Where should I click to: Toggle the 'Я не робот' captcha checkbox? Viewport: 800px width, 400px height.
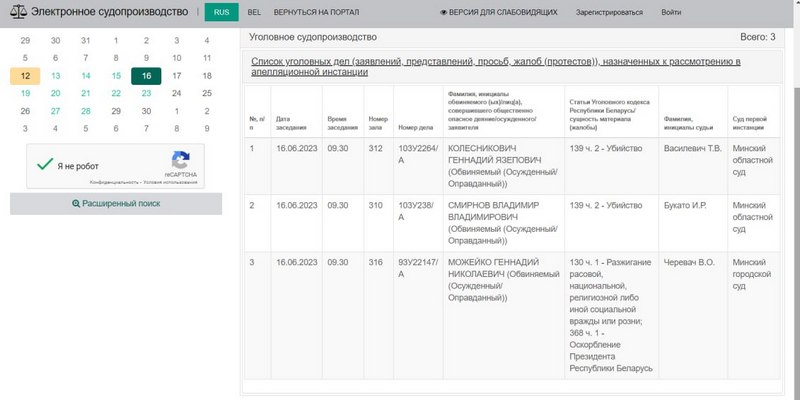click(43, 166)
